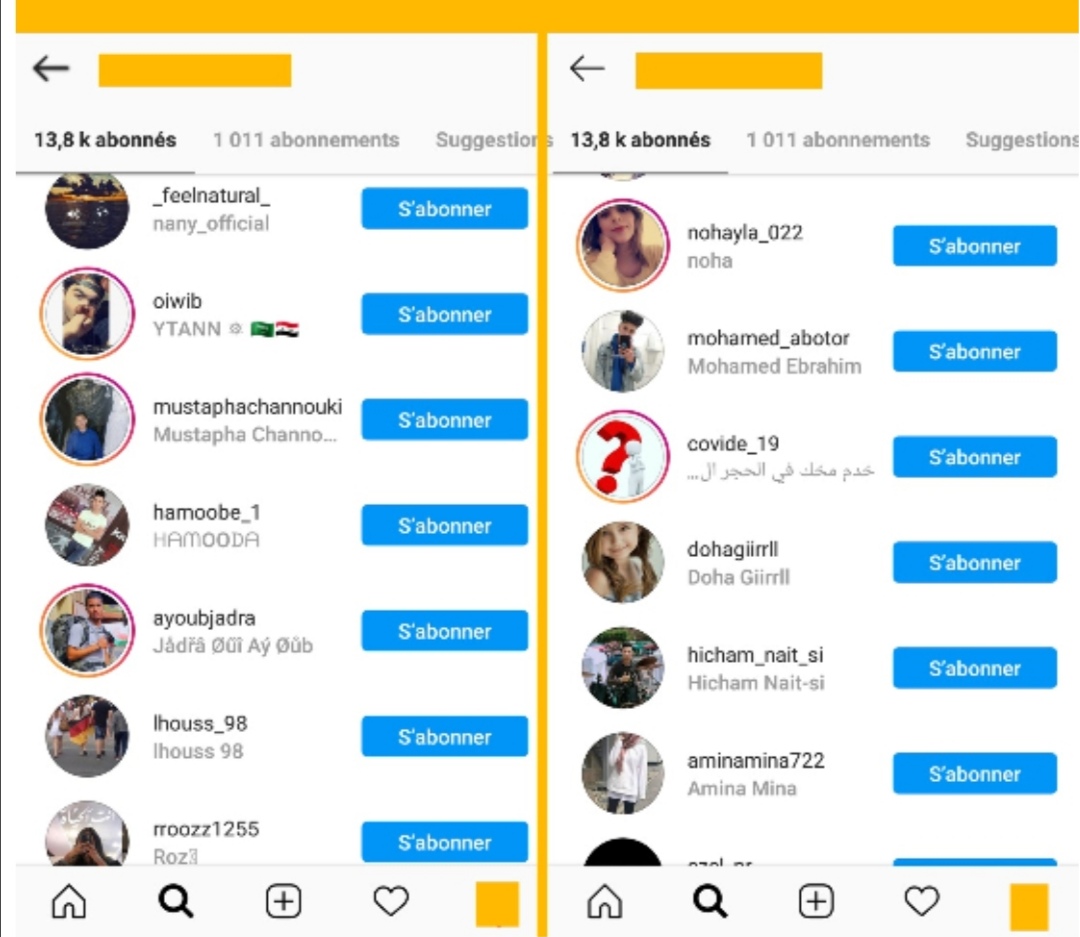Subscribe to dohagiirrll account
The height and width of the screenshot is (937, 1080).
click(x=975, y=562)
